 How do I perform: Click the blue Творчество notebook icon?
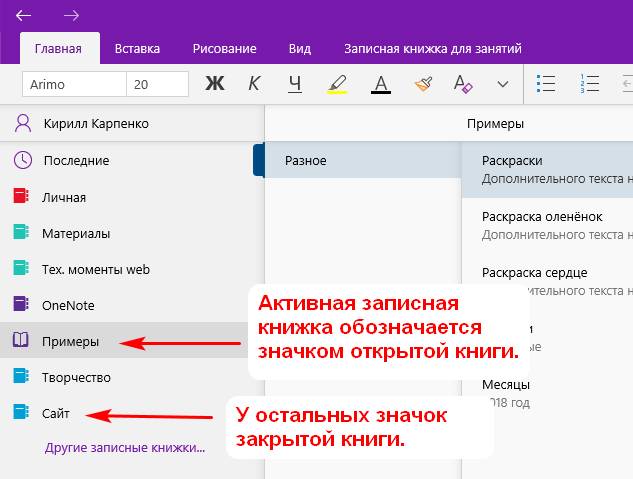tap(21, 376)
